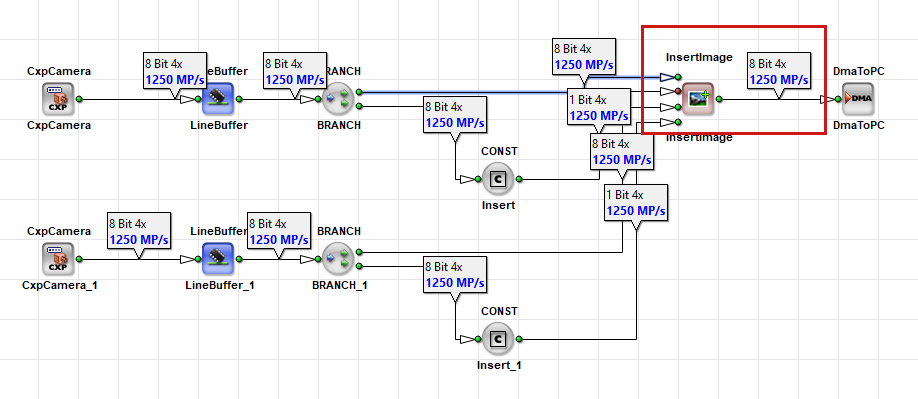Click the LineBuffer_1 operator icon
Screen dimensions: 918x399
pos(218,259)
